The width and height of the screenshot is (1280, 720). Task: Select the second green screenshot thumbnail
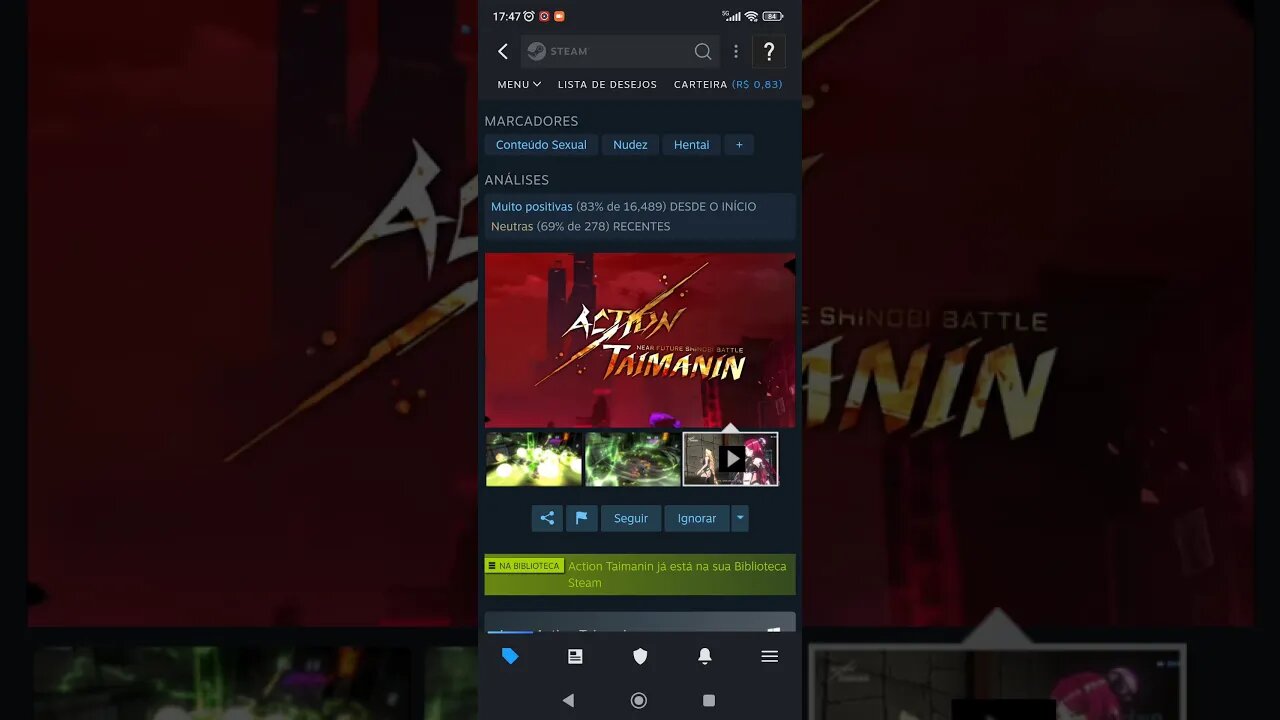coord(632,459)
